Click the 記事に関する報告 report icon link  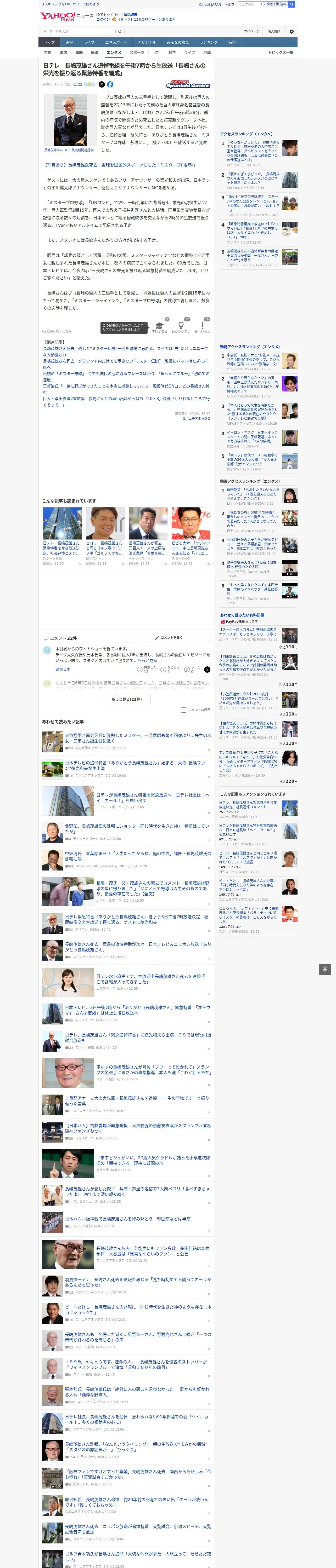(57, 331)
